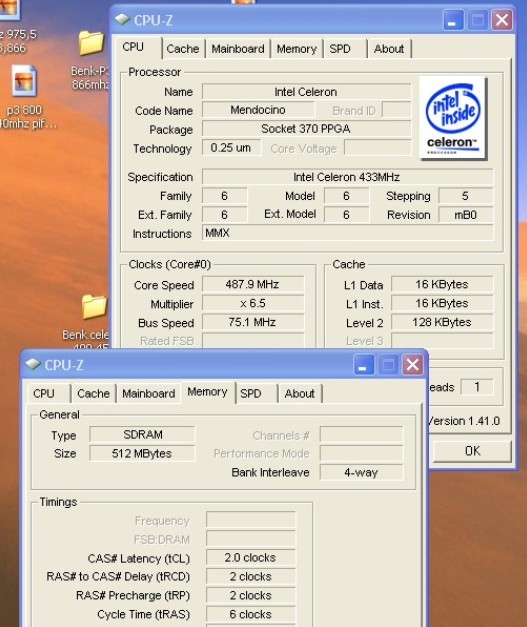Open the Mainboard tab in upper CPU-Z window

[238, 49]
